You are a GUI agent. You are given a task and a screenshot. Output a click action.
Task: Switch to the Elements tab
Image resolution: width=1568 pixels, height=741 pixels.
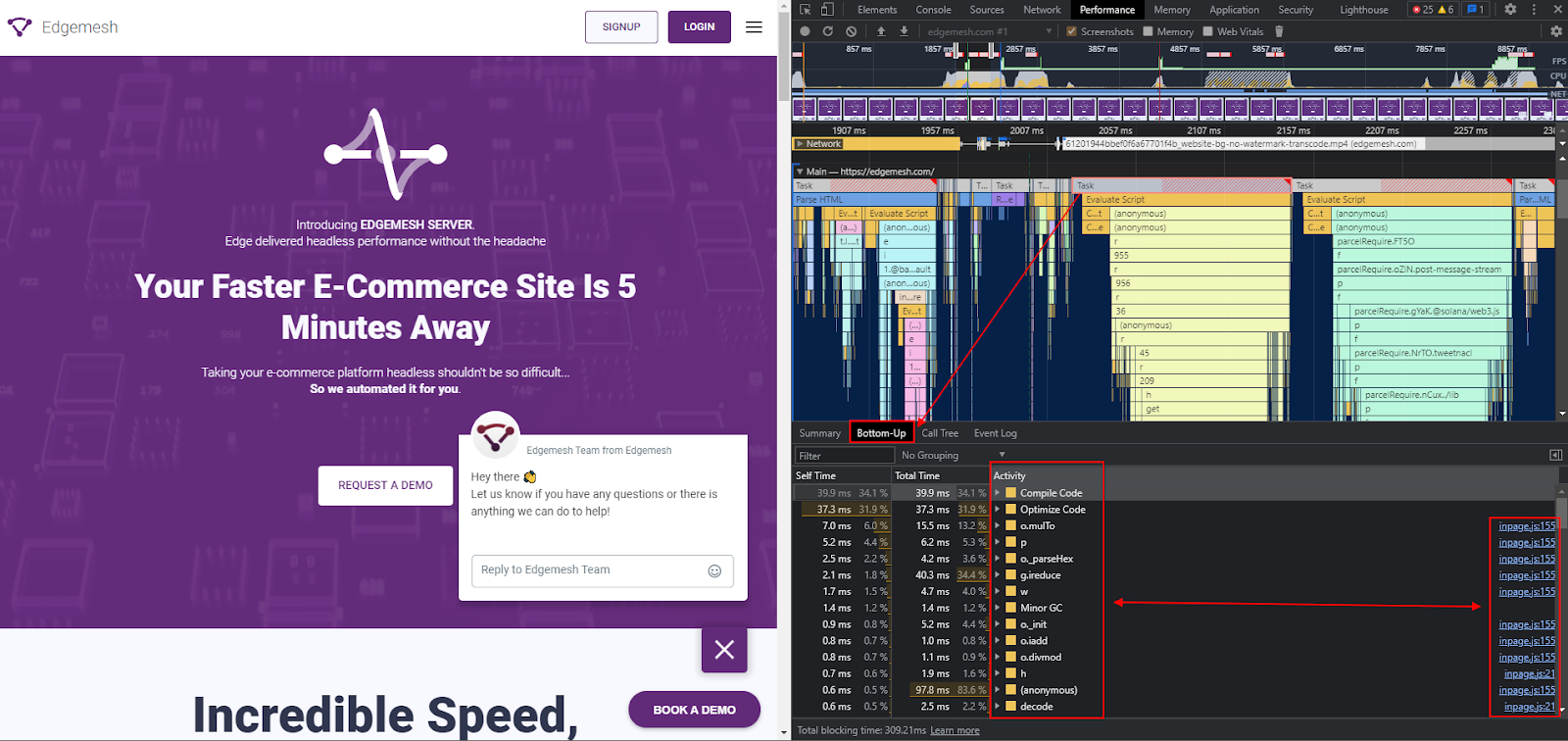click(877, 10)
